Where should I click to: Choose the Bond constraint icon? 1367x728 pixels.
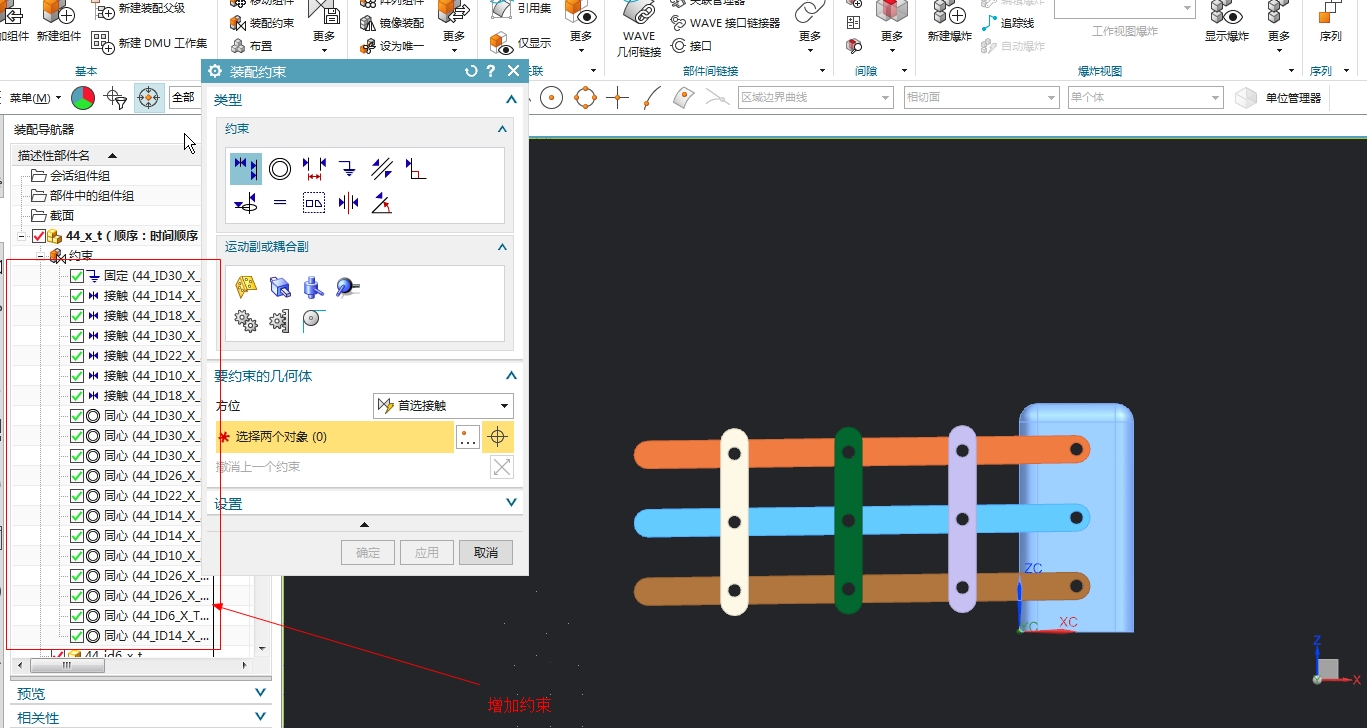[x=314, y=203]
